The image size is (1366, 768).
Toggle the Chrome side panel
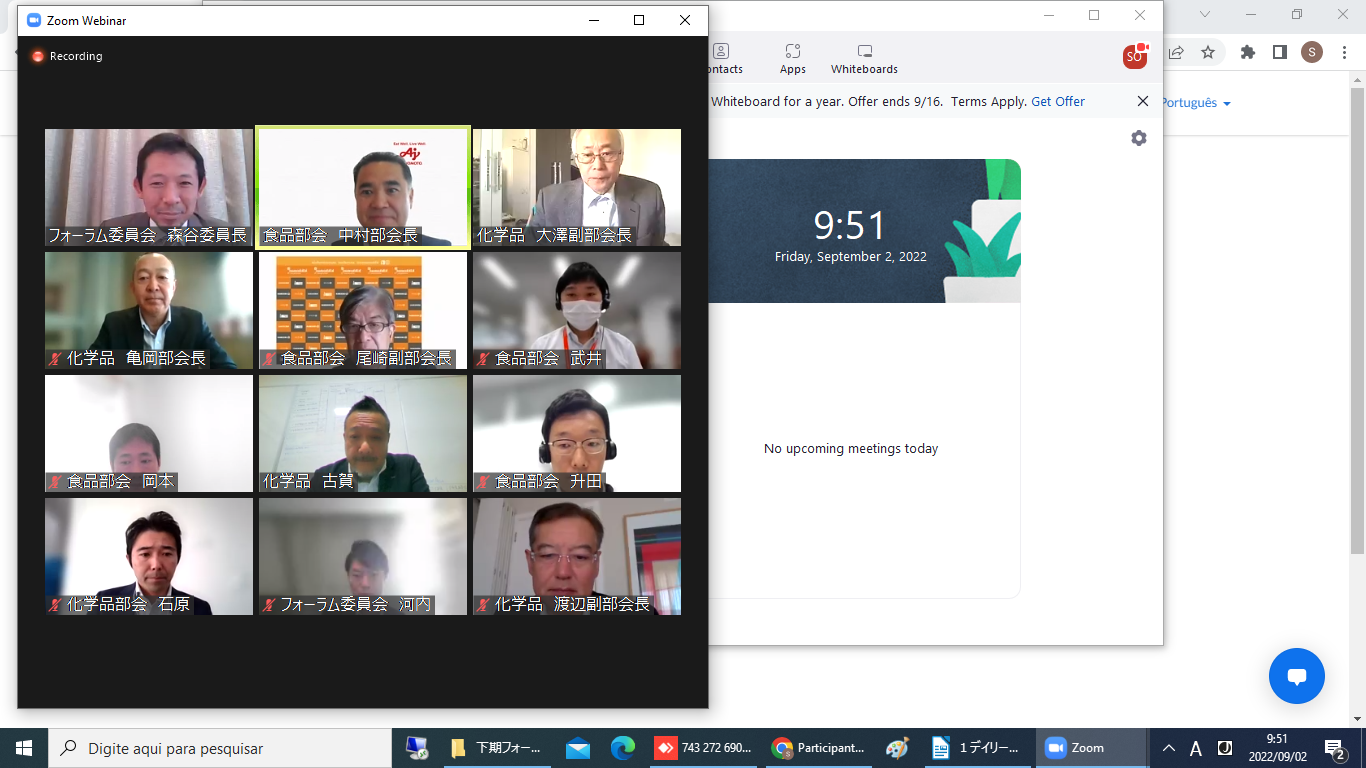point(1279,52)
